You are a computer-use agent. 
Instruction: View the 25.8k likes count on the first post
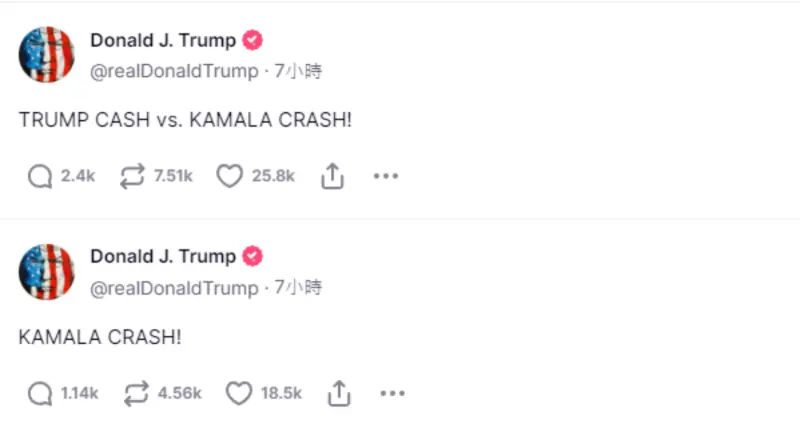(273, 176)
